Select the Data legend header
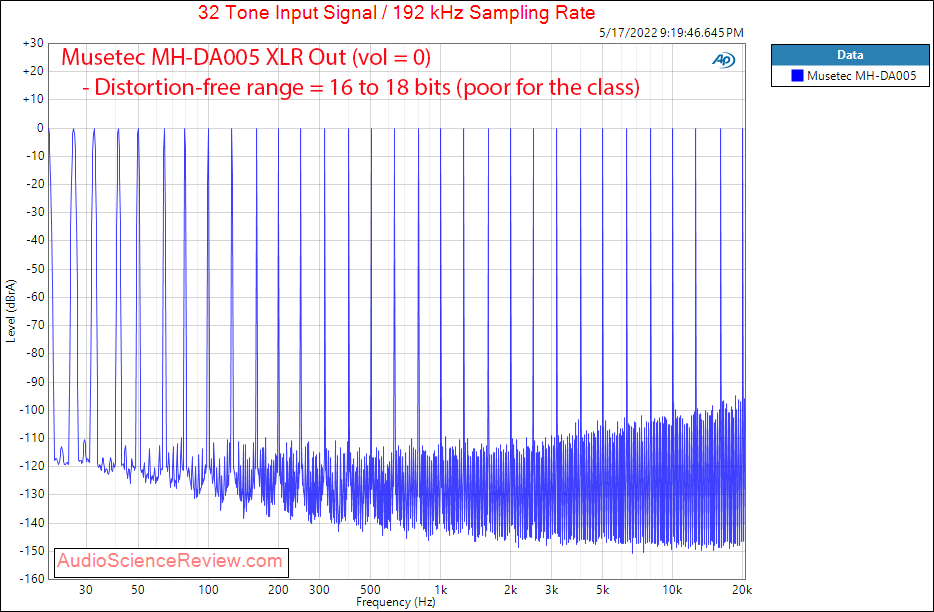 coord(850,55)
